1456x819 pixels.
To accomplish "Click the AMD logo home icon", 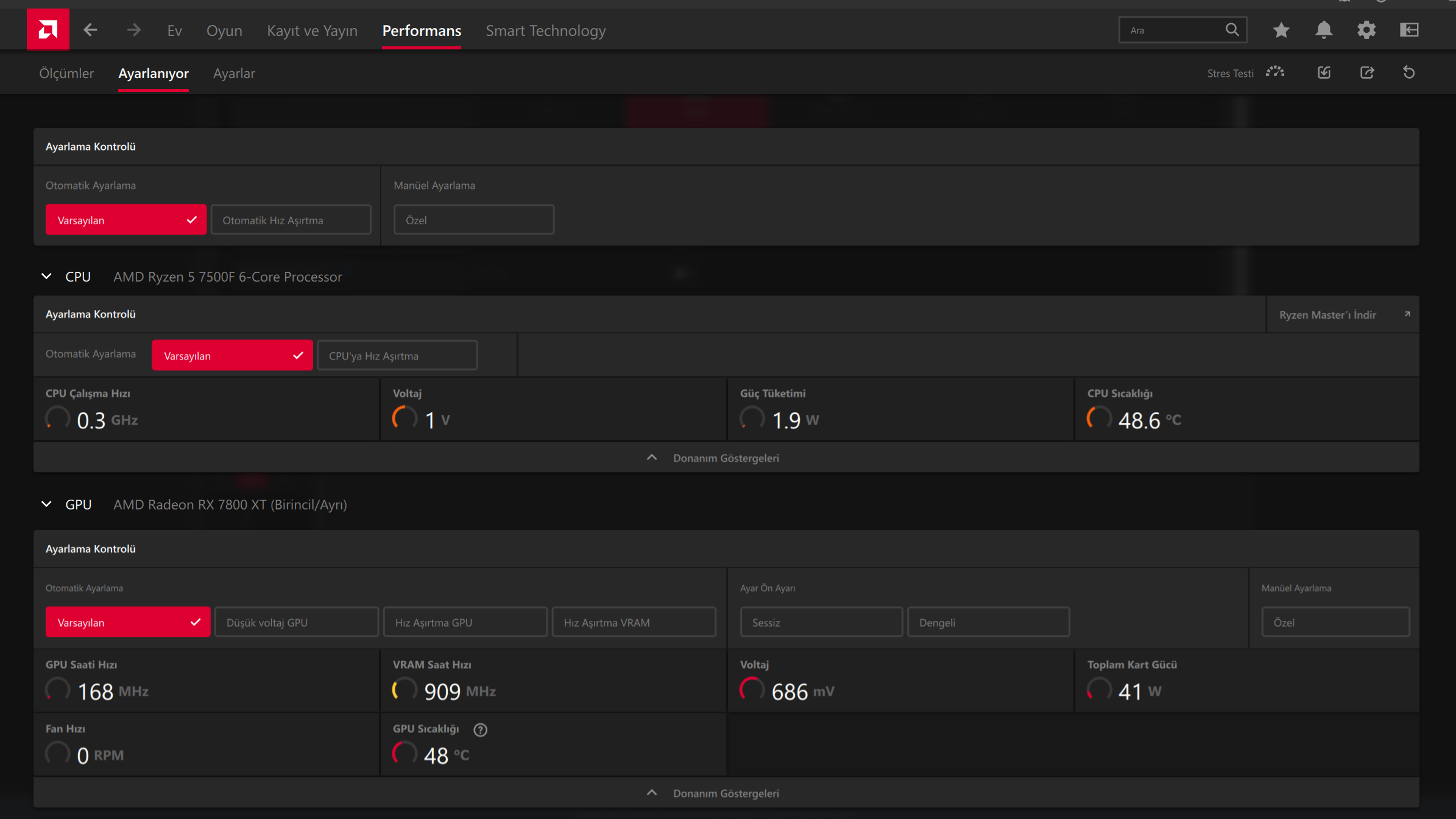I will (48, 29).
